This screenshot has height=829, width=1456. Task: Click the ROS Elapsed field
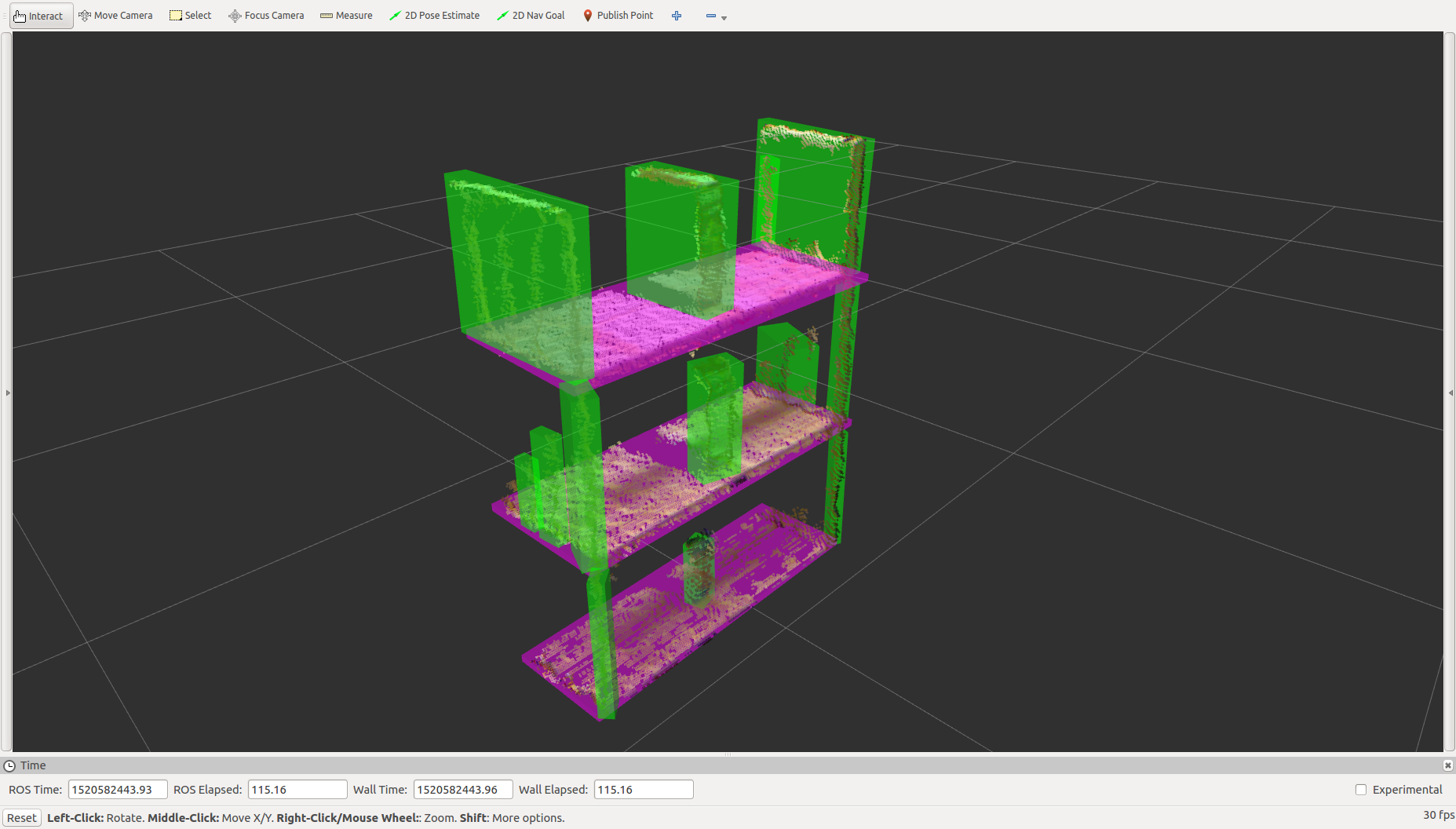297,790
